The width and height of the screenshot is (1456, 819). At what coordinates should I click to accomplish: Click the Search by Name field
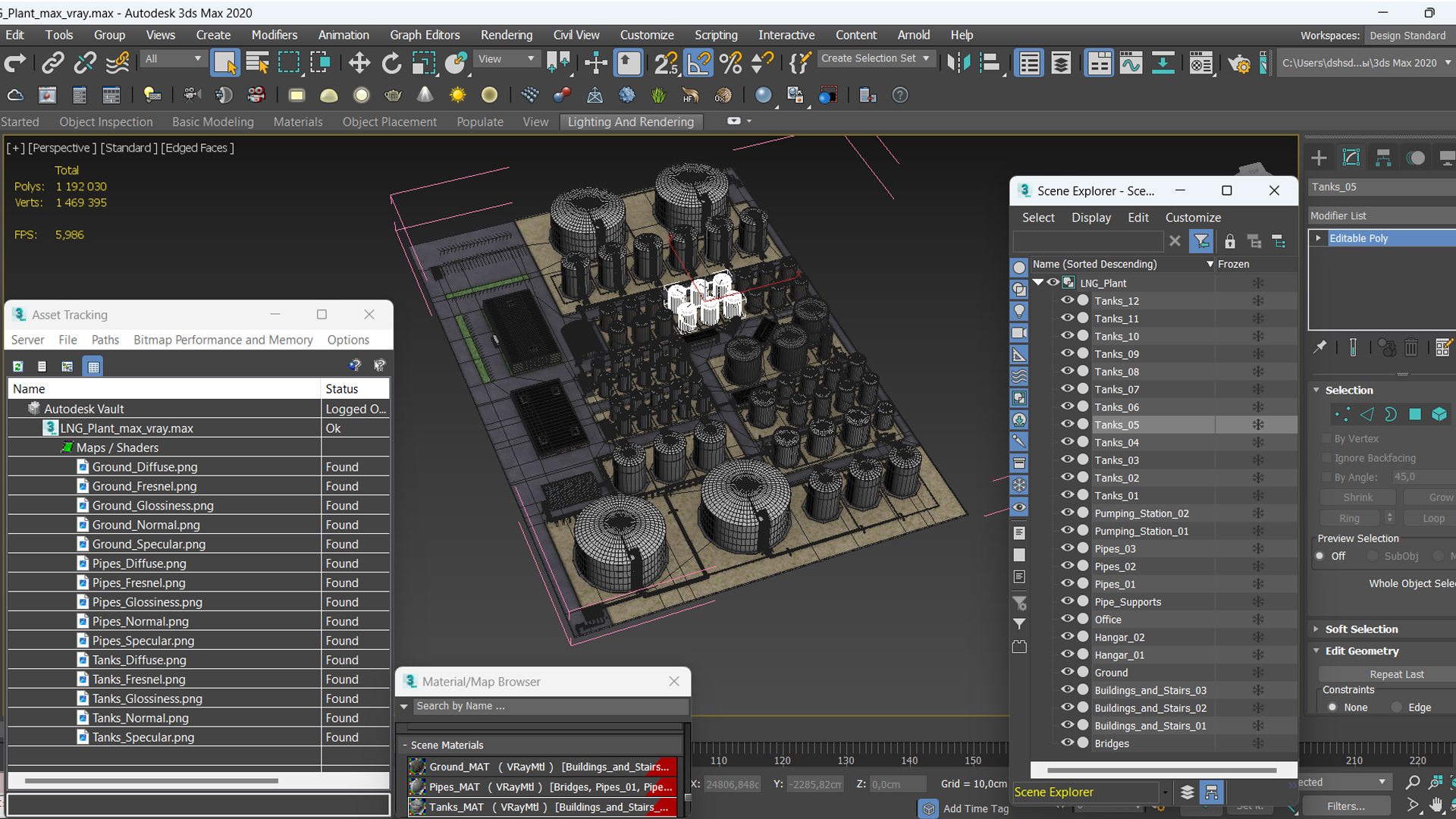[551, 706]
